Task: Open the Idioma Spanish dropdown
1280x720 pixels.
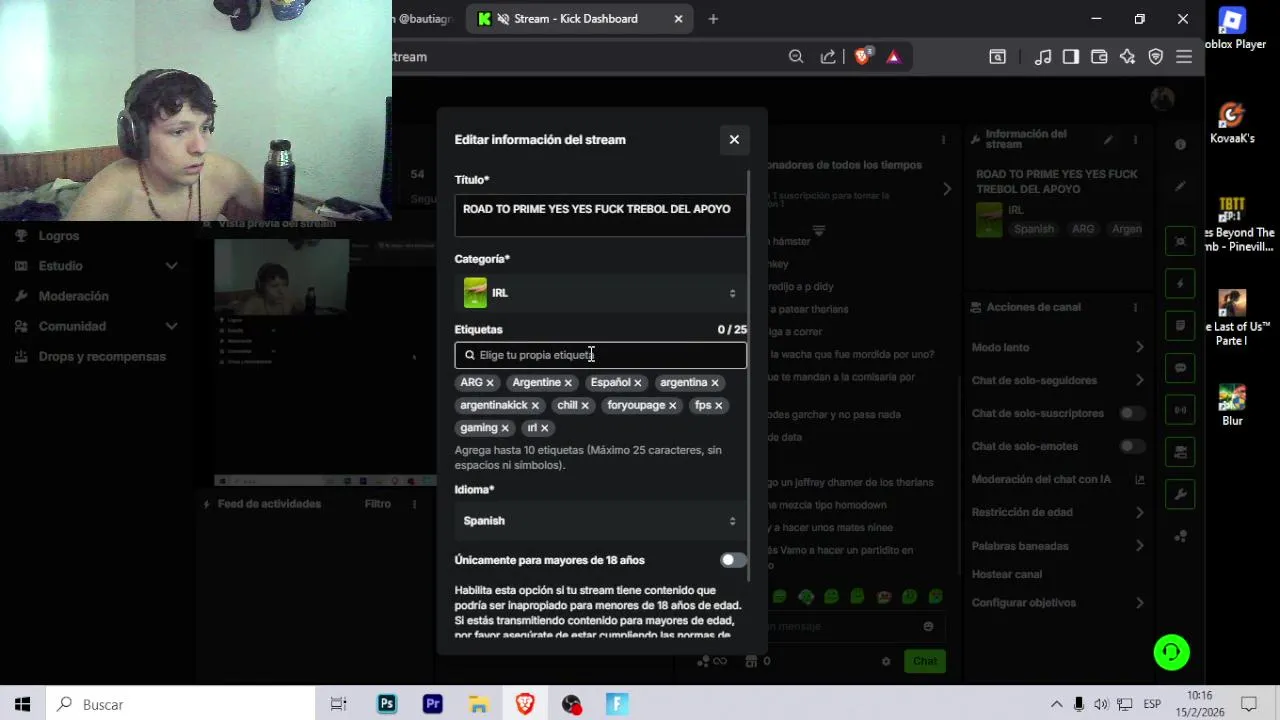Action: click(600, 521)
